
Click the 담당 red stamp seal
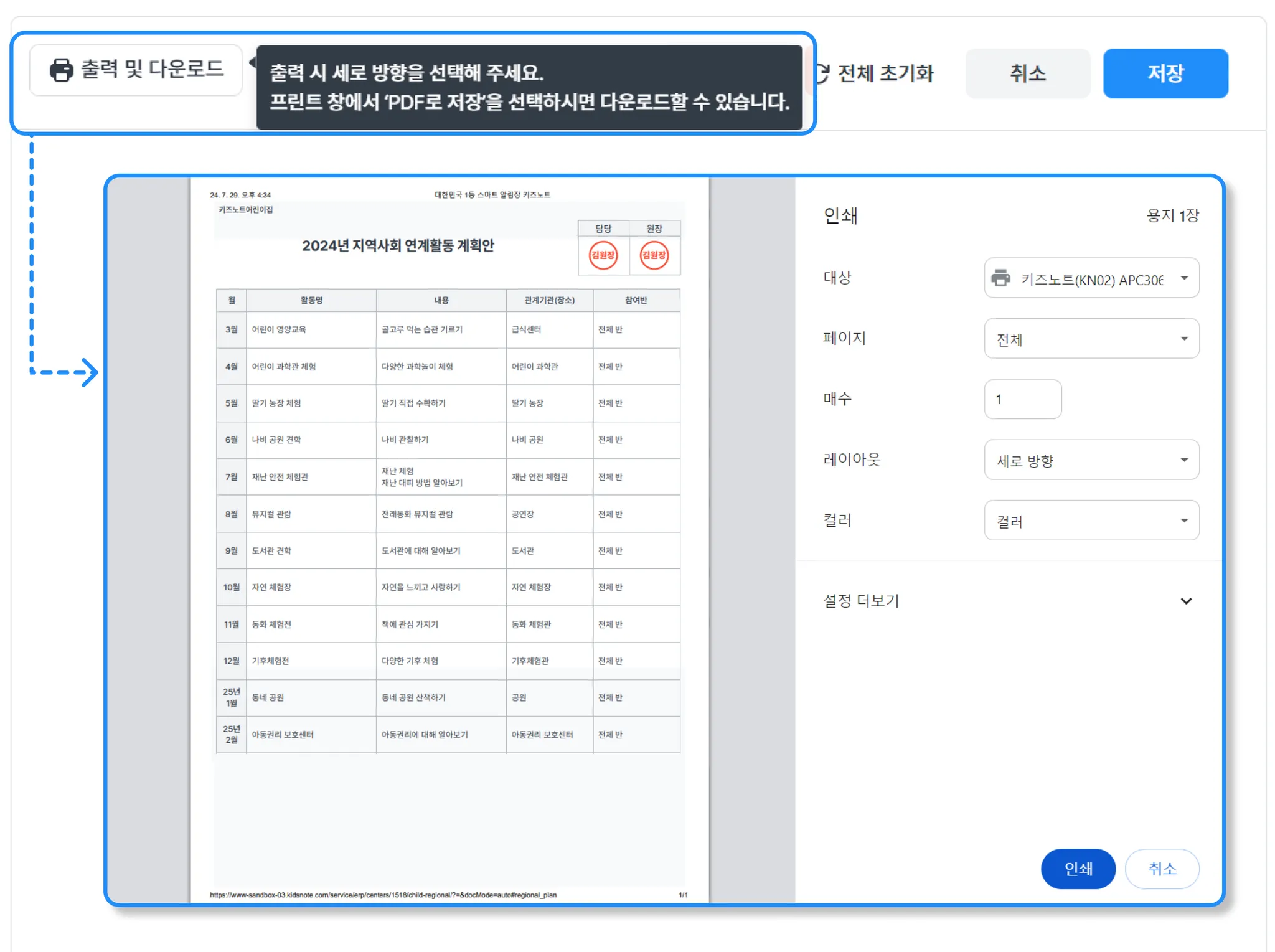point(603,255)
